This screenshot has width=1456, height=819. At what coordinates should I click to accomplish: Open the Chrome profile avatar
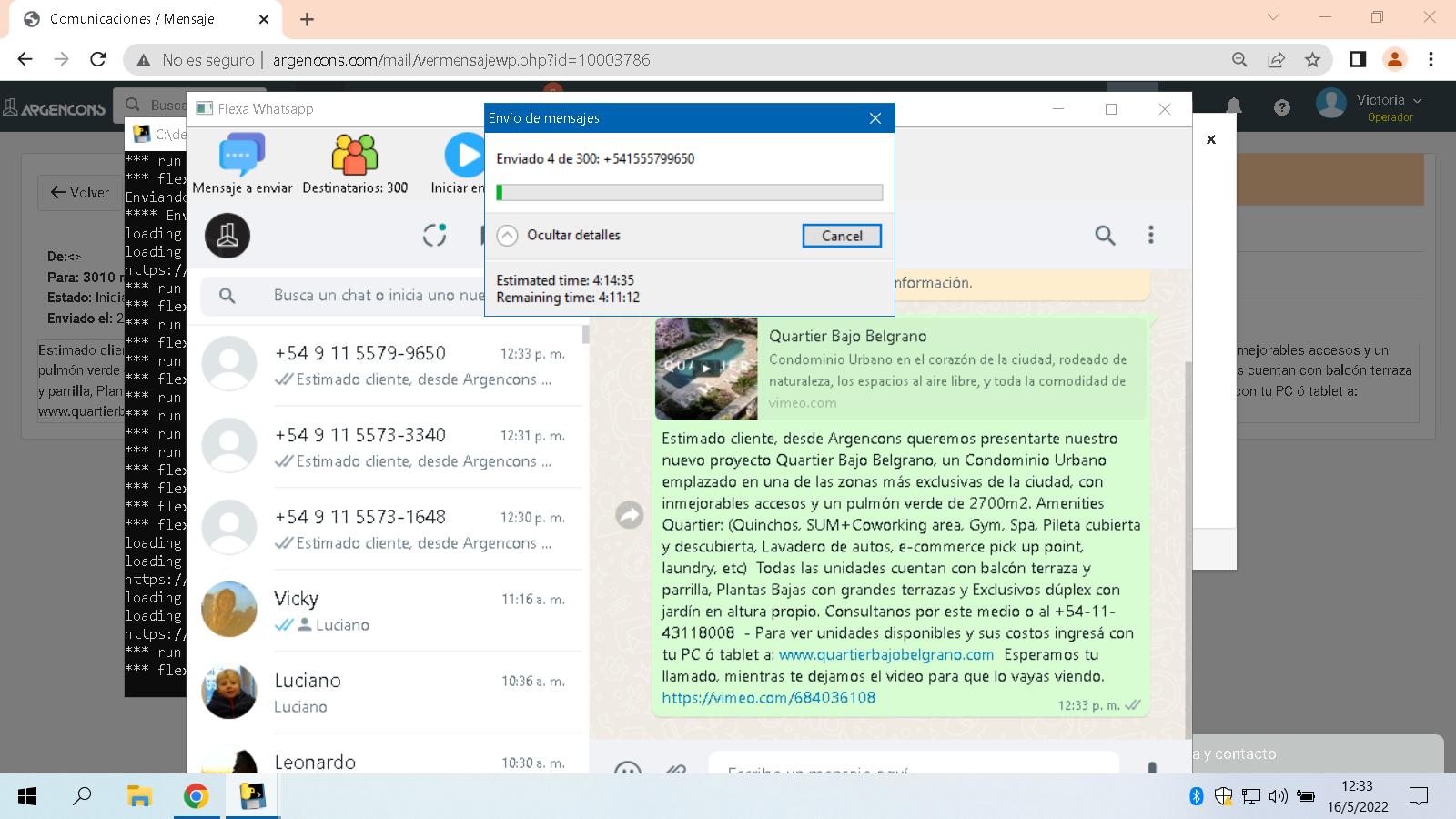click(1394, 59)
